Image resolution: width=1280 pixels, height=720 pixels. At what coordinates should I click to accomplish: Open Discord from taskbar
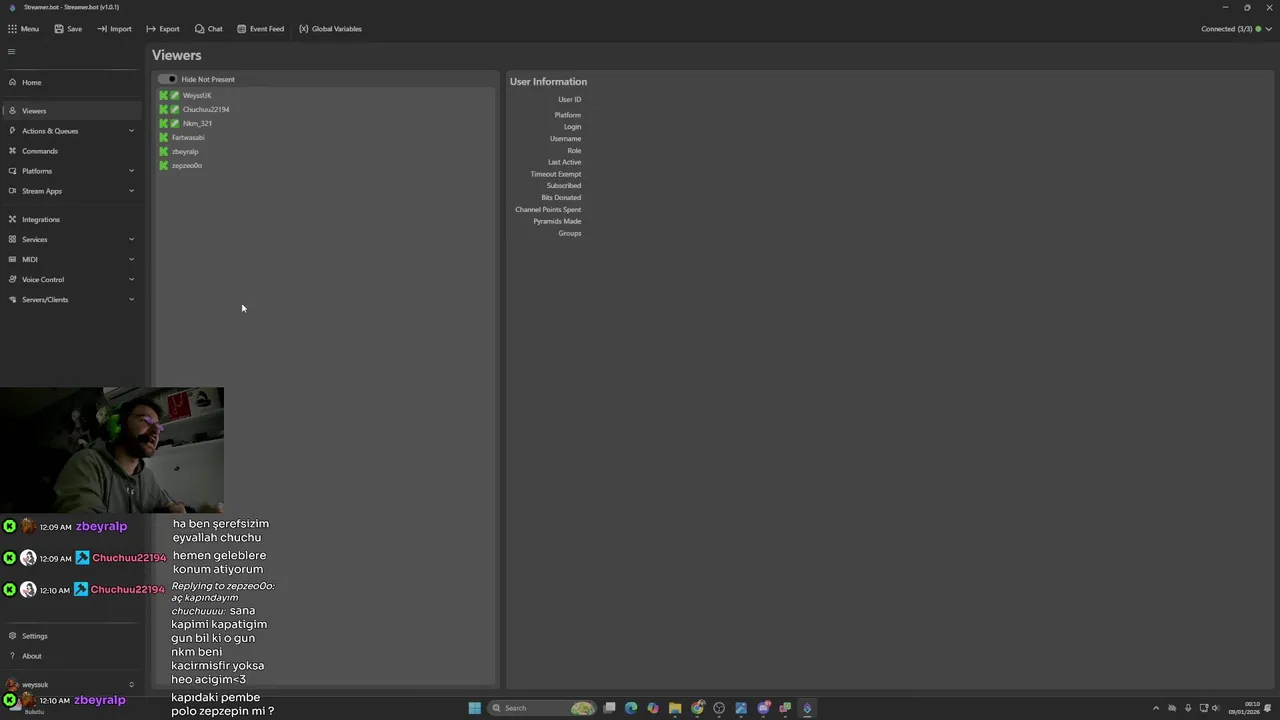pyautogui.click(x=763, y=708)
